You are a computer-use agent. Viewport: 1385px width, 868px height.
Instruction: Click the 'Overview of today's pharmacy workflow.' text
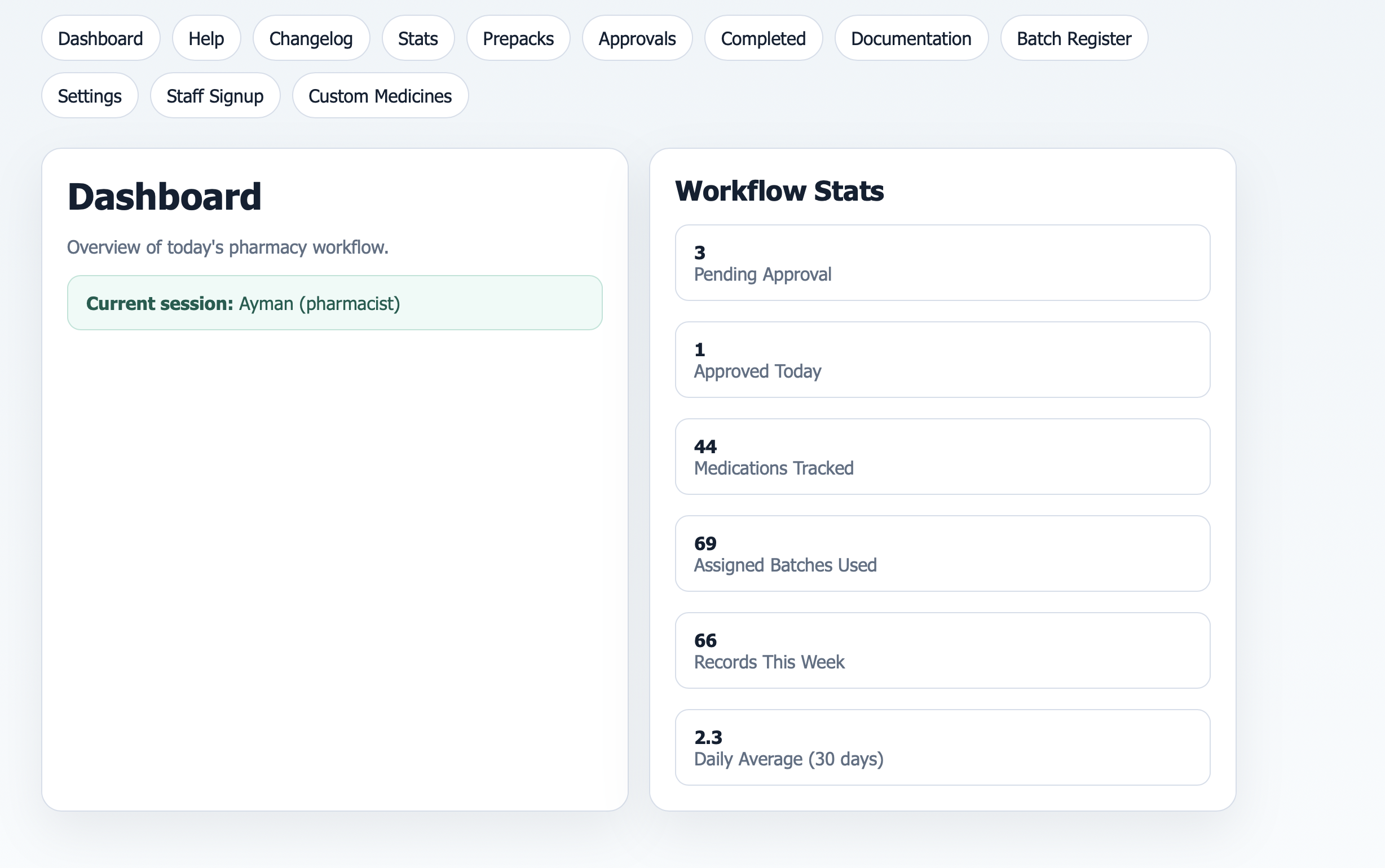coord(228,247)
